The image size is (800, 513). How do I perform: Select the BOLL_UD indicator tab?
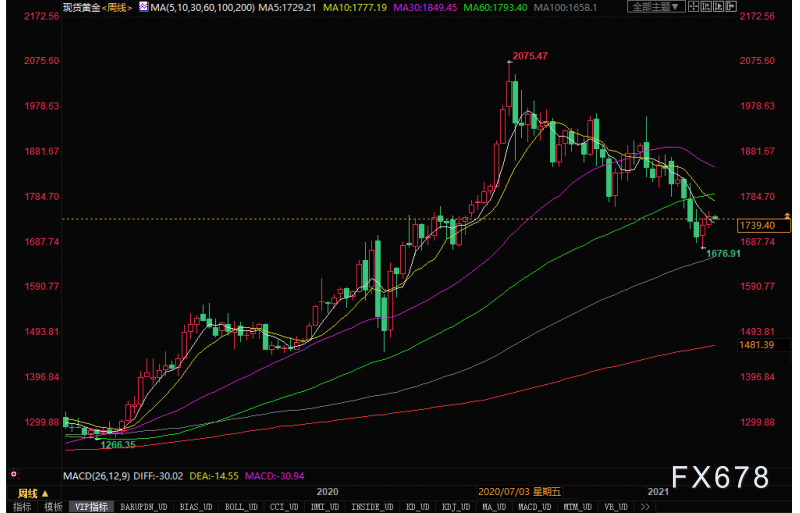point(241,507)
